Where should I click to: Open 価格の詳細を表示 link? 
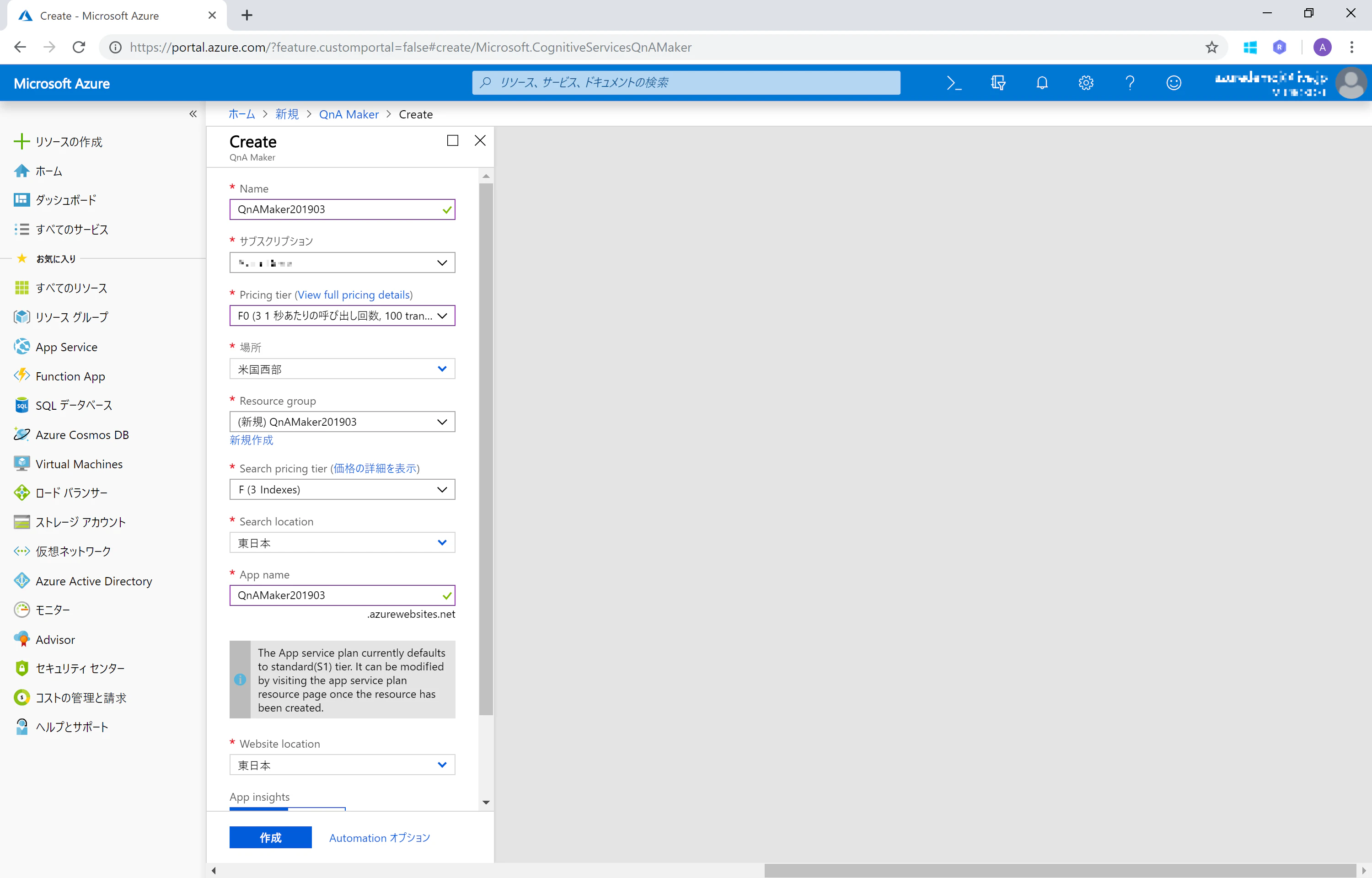375,468
